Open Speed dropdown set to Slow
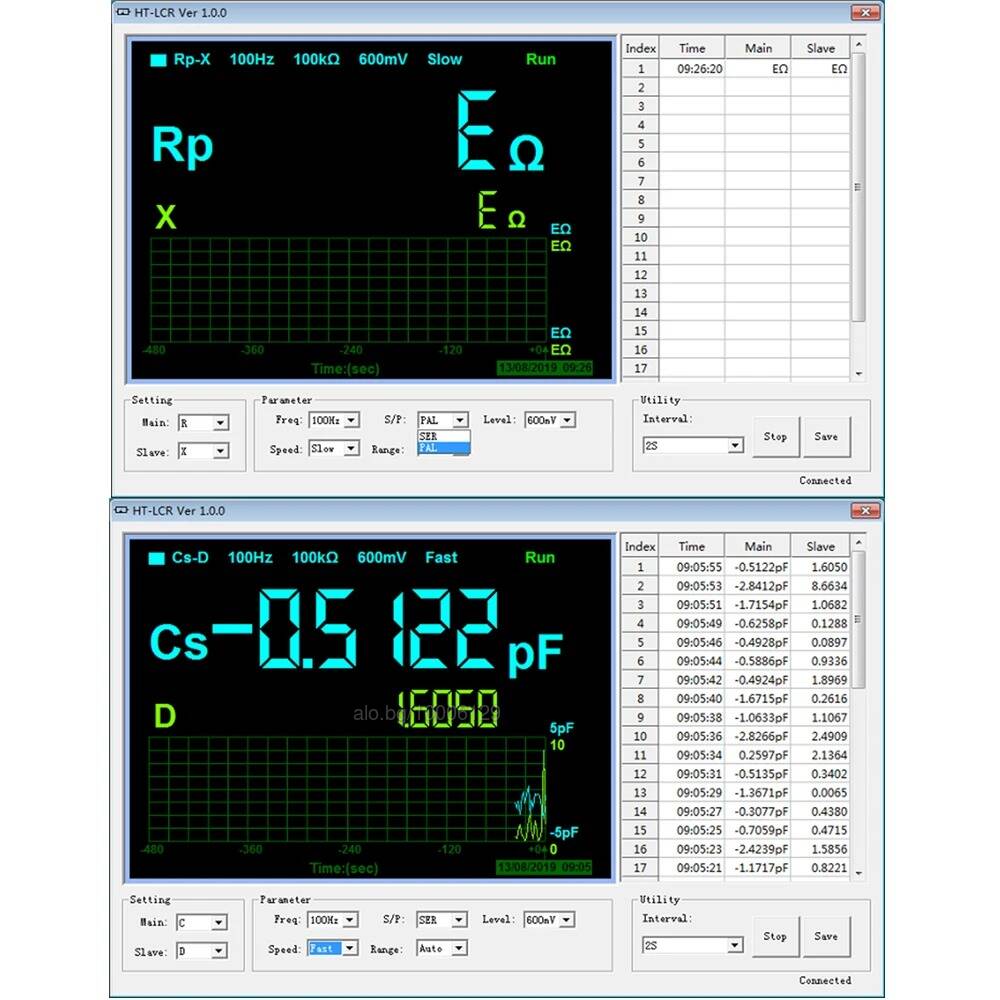This screenshot has width=1000, height=1000. pos(334,448)
